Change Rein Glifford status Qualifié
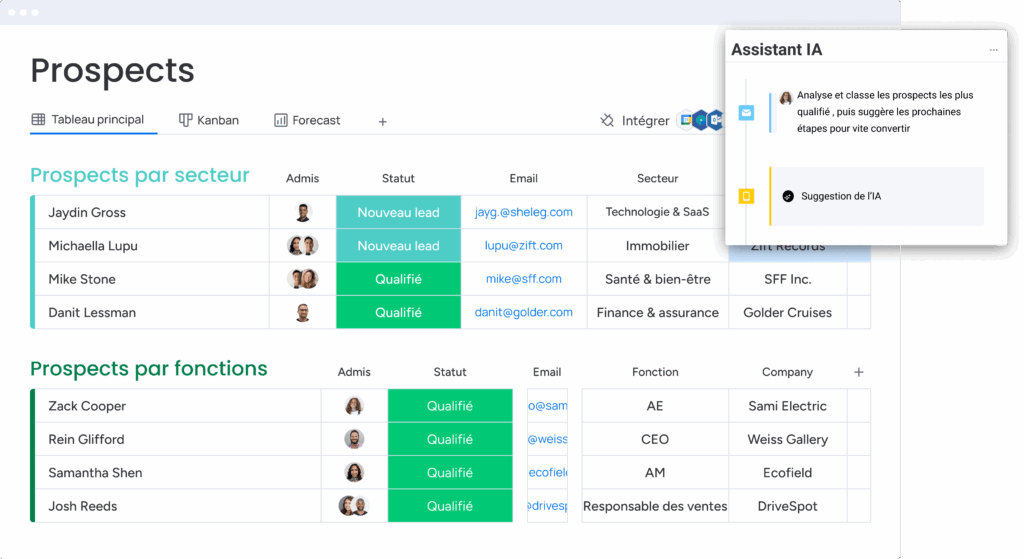The image size is (1024, 559). tap(450, 439)
